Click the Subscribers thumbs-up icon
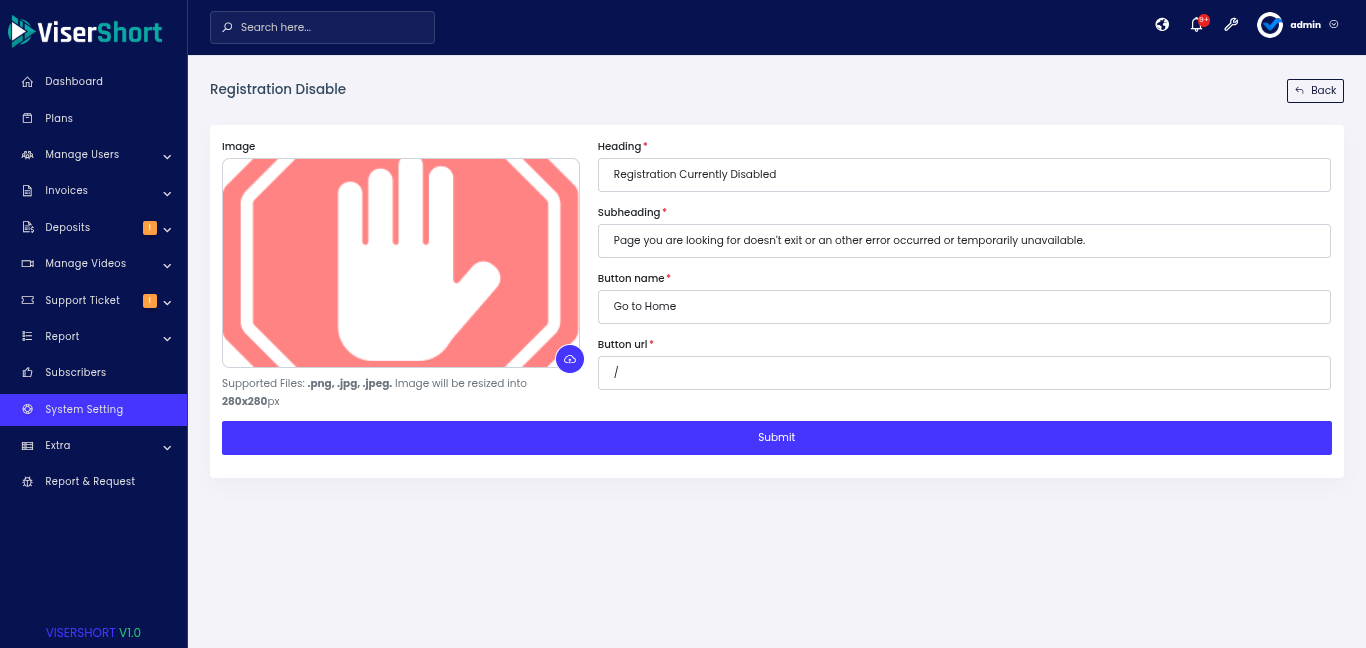 28,373
